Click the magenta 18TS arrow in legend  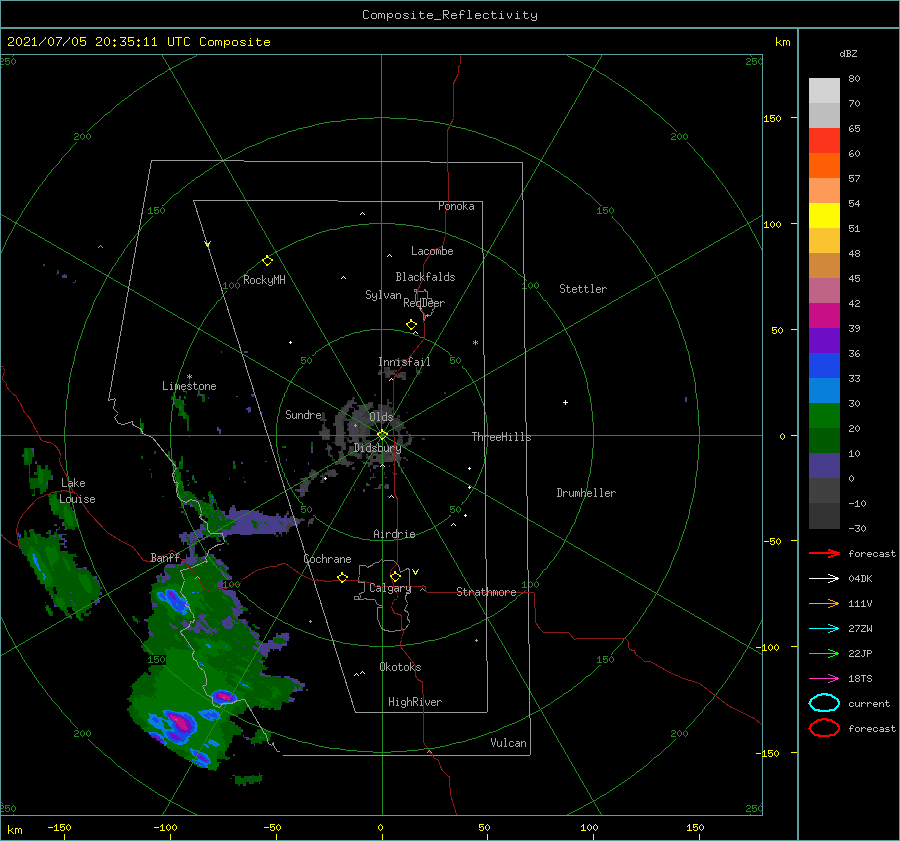pyautogui.click(x=824, y=679)
